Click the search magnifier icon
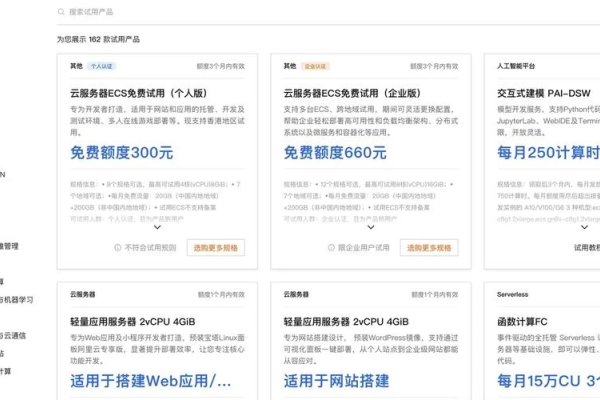 click(61, 12)
